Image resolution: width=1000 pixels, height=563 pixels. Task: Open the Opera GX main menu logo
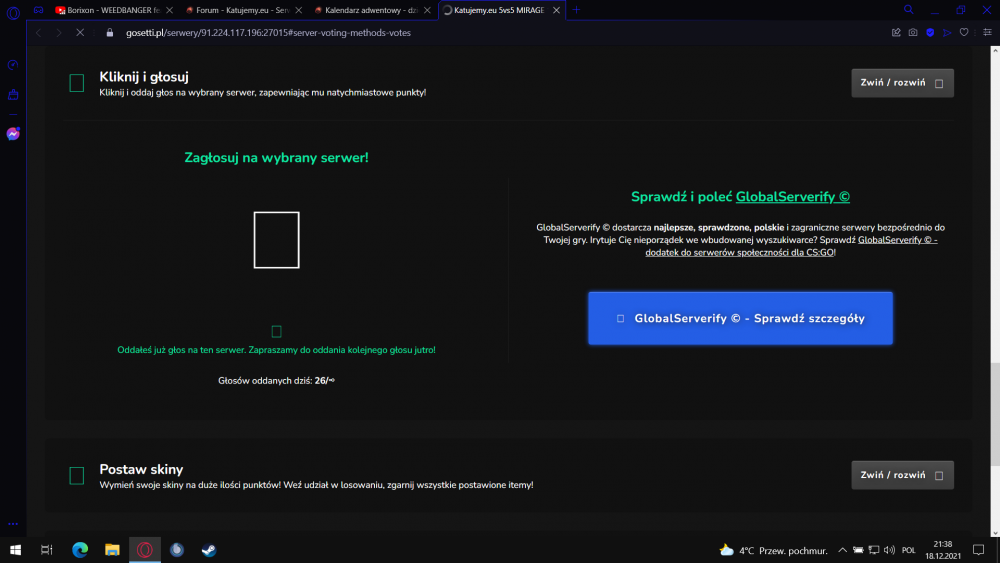click(x=13, y=12)
